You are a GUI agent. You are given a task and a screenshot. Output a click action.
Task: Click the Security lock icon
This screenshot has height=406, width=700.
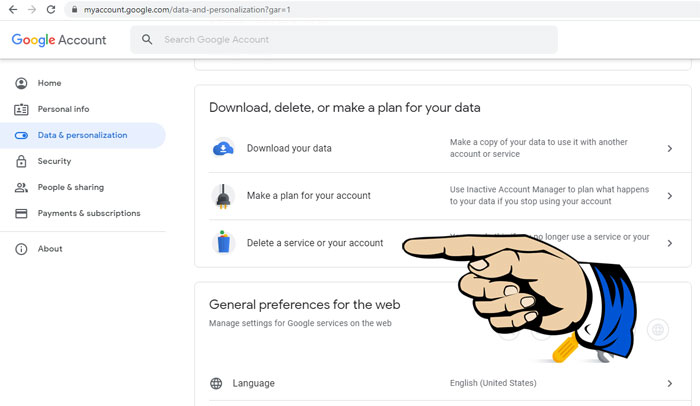click(x=21, y=161)
